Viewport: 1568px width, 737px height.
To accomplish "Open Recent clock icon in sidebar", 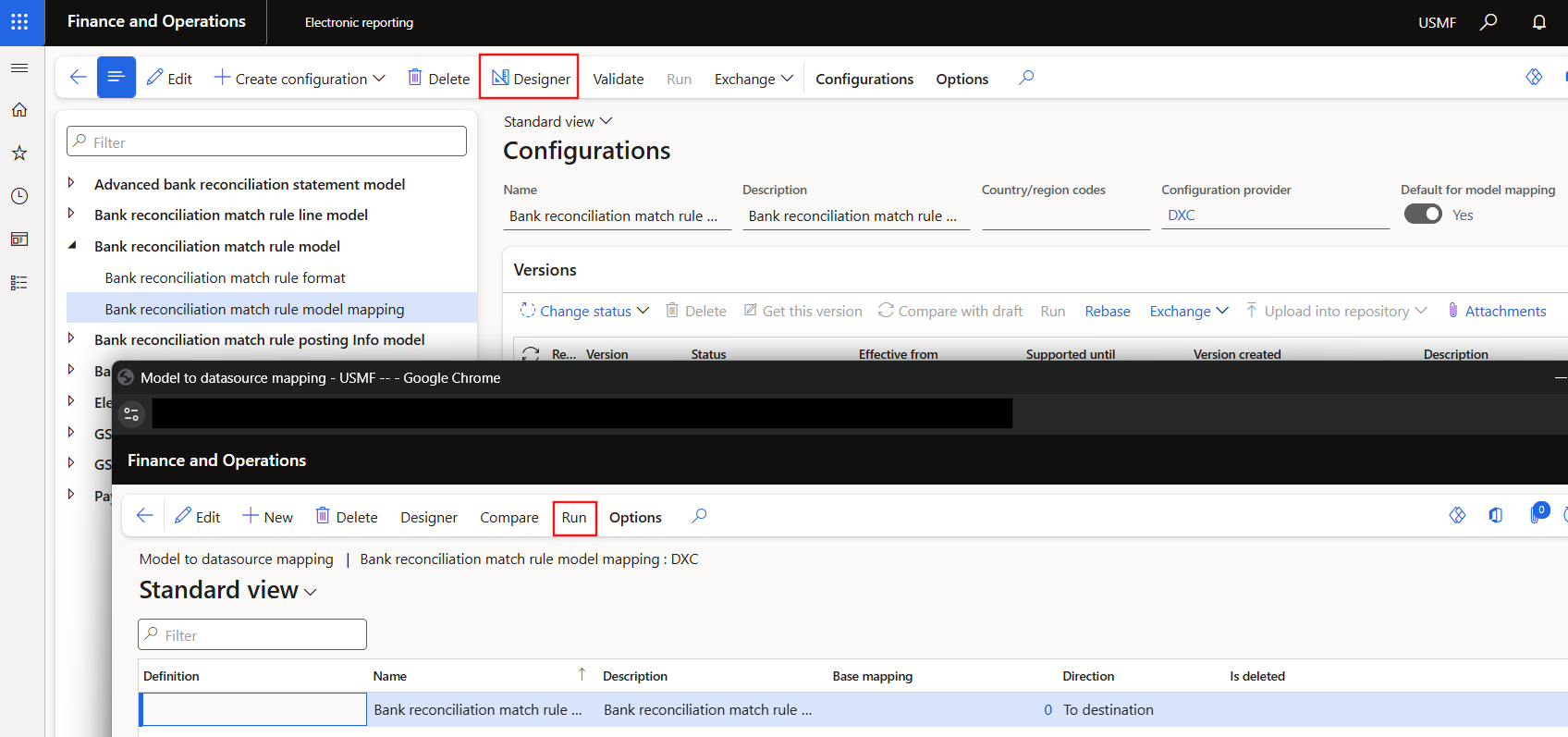I will 19,196.
